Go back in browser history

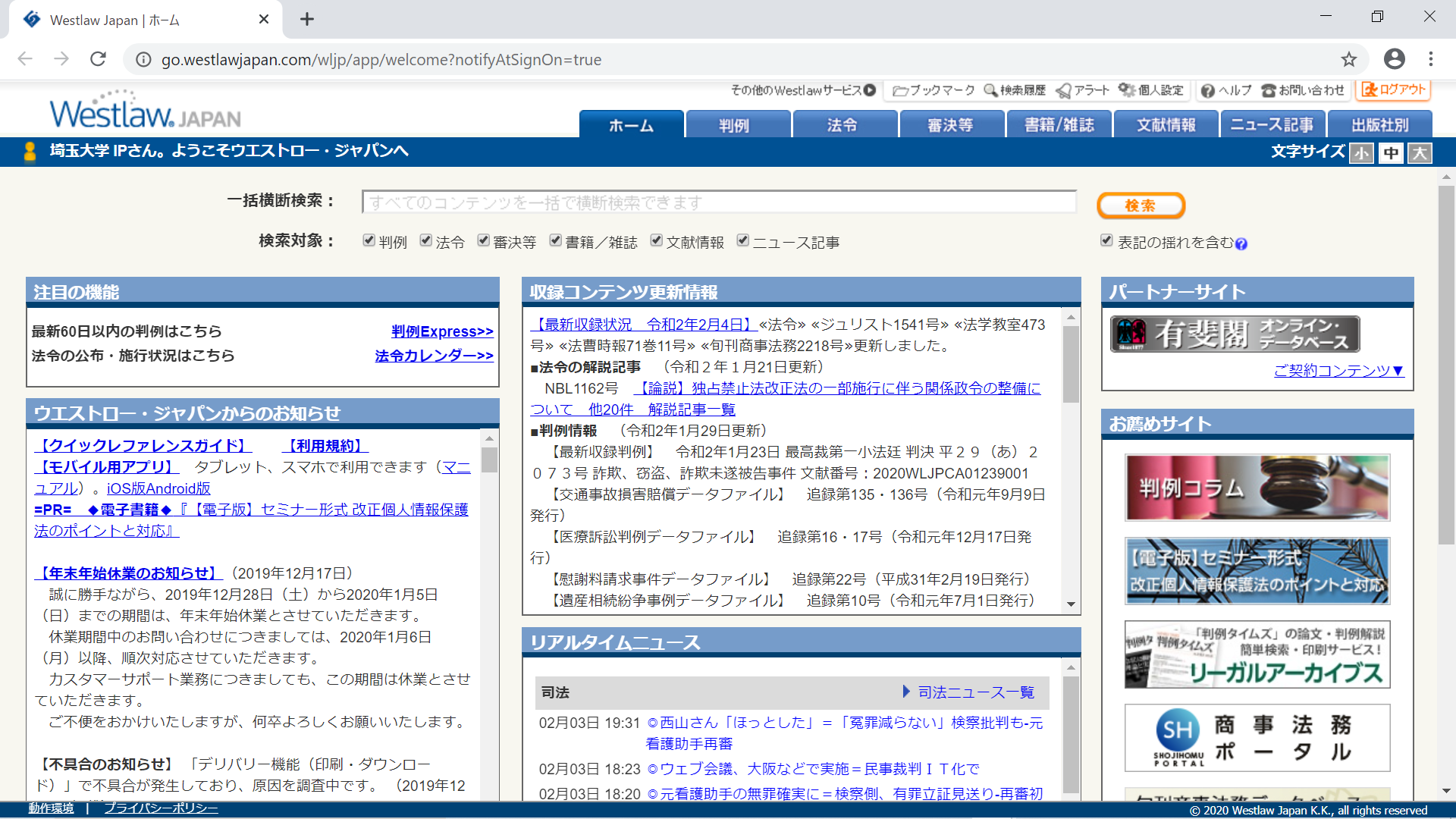[25, 59]
